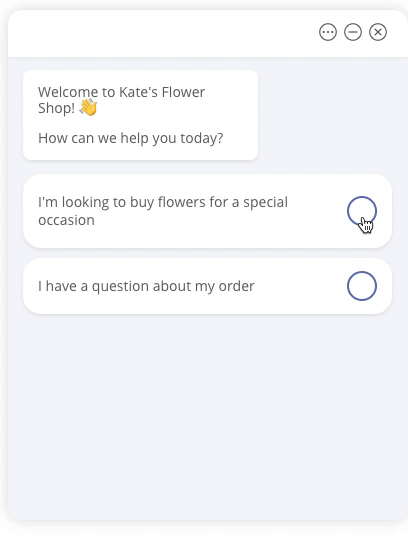The image size is (408, 536).
Task: Open the three-dot more options menu
Action: [328, 32]
